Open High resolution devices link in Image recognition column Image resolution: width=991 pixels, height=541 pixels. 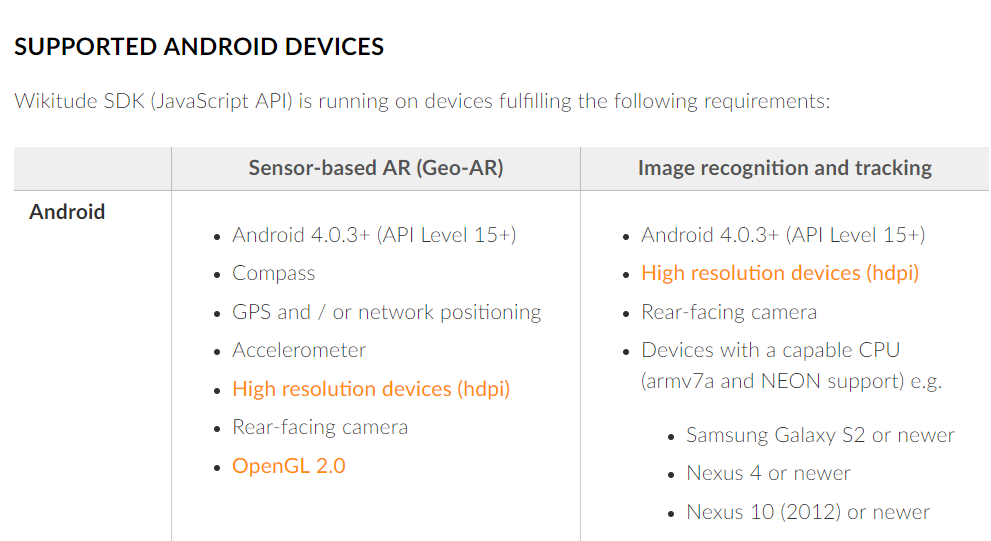[x=780, y=273]
